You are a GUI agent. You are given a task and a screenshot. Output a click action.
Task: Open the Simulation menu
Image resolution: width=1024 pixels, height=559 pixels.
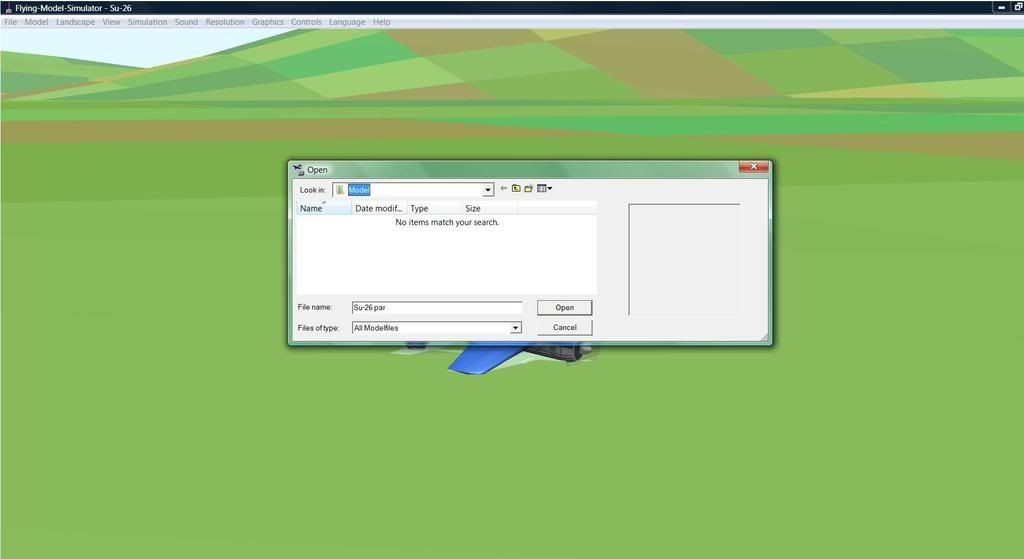(x=147, y=22)
